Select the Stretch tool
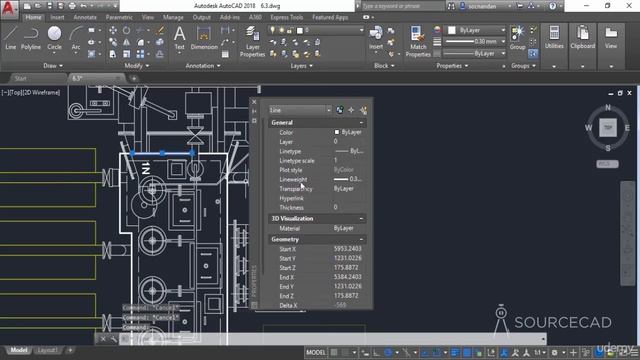 pyautogui.click(x=113, y=54)
